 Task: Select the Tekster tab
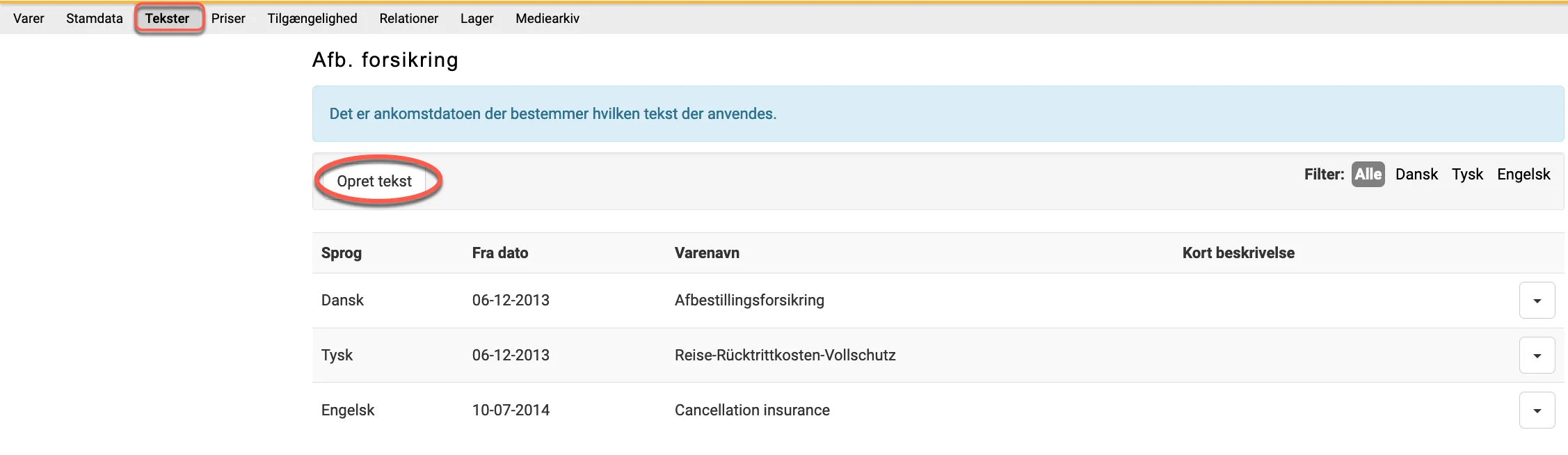coord(167,19)
